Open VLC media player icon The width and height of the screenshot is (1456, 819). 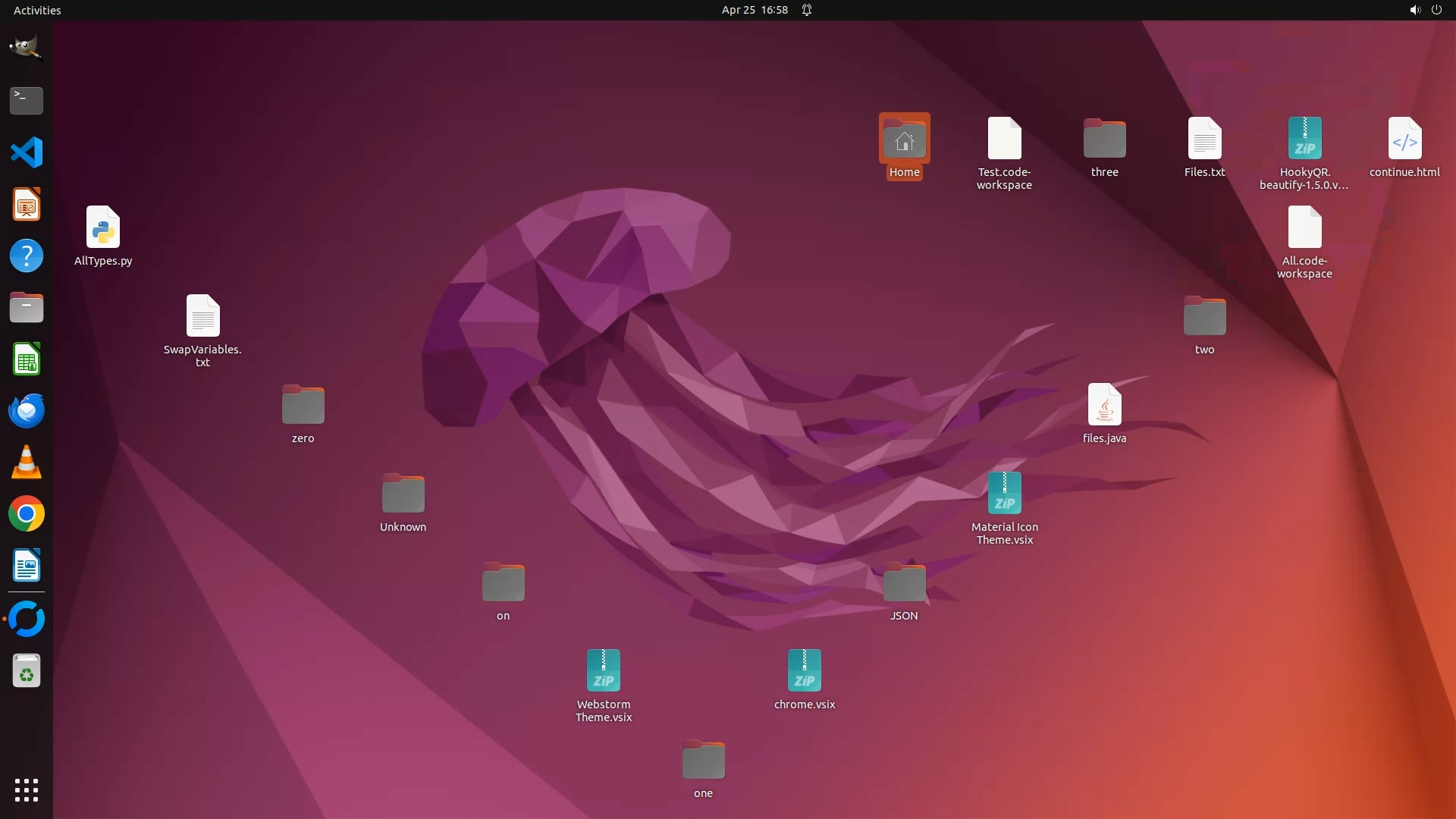tap(26, 463)
